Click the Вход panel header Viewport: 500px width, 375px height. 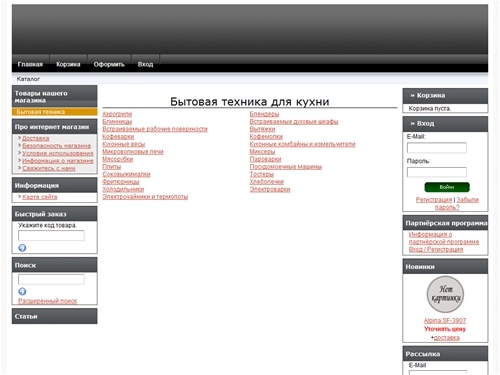(x=445, y=124)
